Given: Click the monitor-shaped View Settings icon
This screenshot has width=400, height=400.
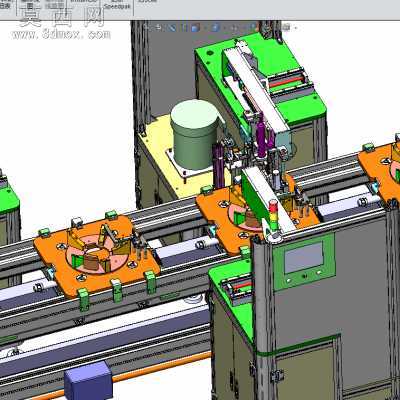Looking at the screenshot, I should pyautogui.click(x=286, y=27).
